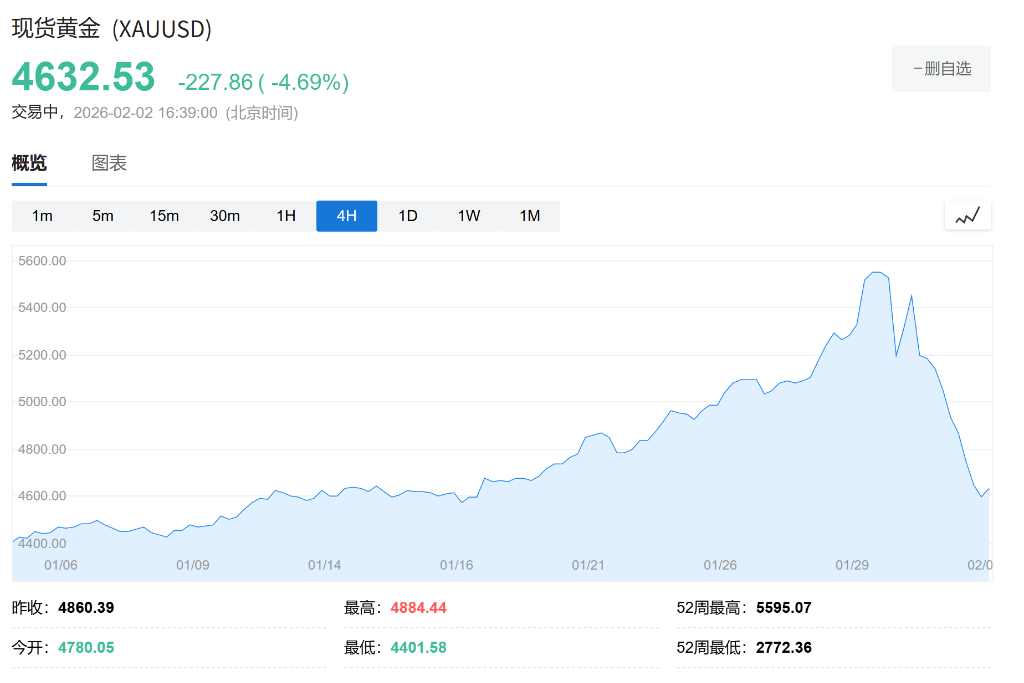This screenshot has height=683, width=1024.
Task: Click the 01/21 date on chart axis
Action: click(588, 565)
